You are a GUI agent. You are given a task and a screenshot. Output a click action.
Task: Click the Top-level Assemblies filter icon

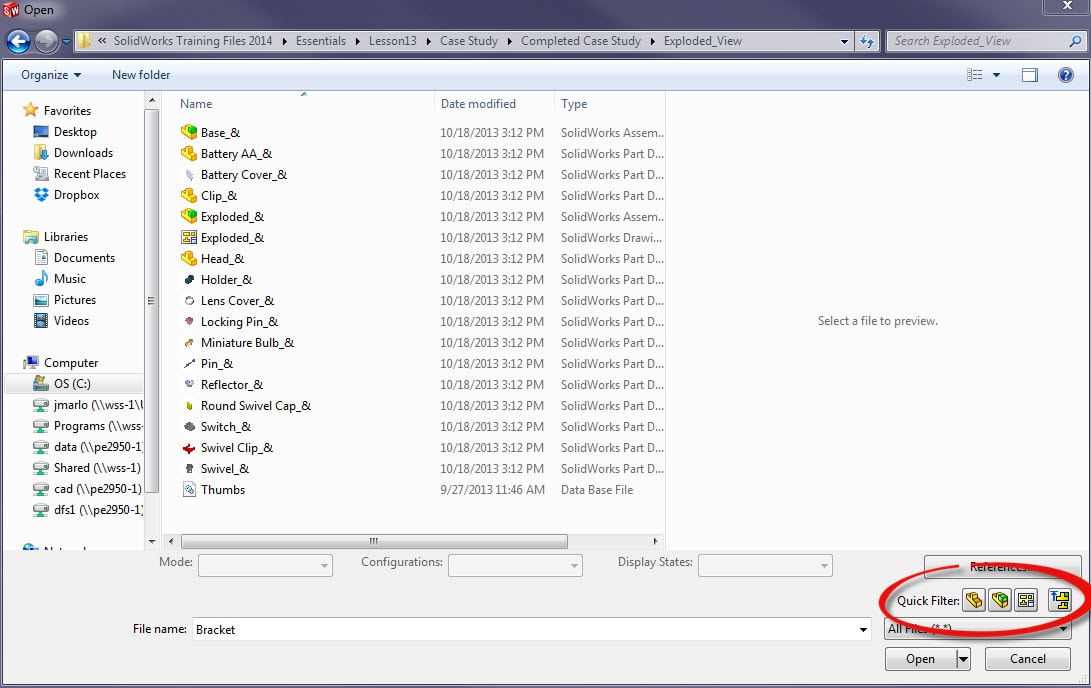click(1060, 600)
